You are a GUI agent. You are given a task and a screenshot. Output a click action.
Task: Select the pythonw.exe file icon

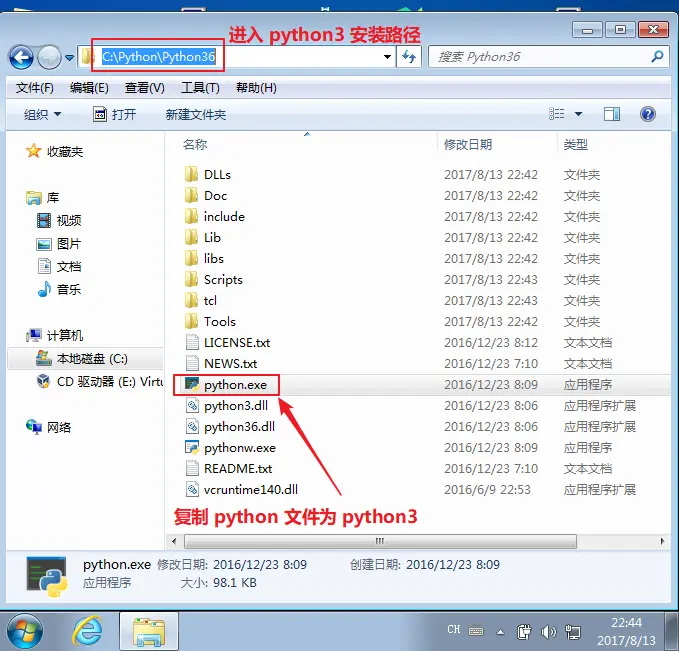click(x=192, y=447)
